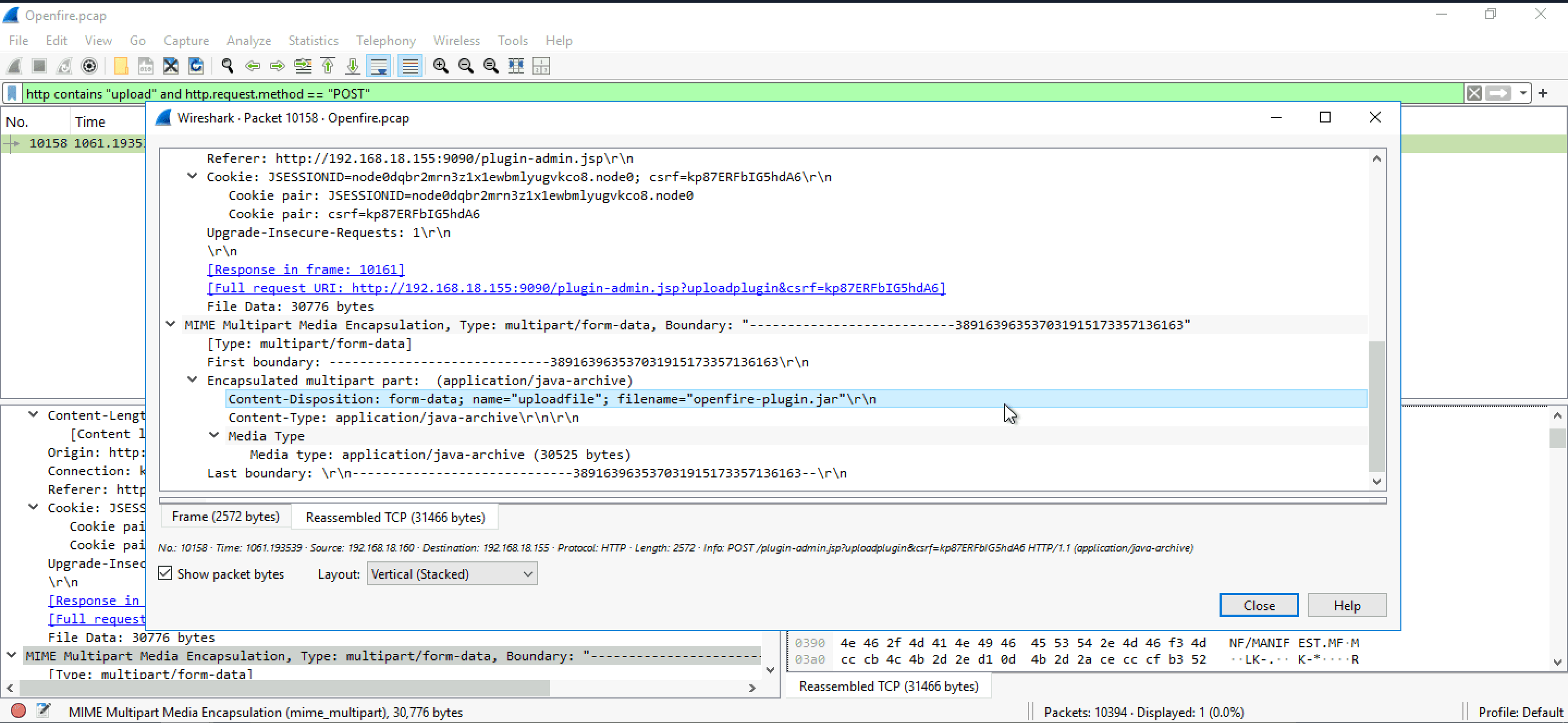Select the File Data: 30776 bytes line in dialog
The height and width of the screenshot is (723, 1568).
coord(290,306)
